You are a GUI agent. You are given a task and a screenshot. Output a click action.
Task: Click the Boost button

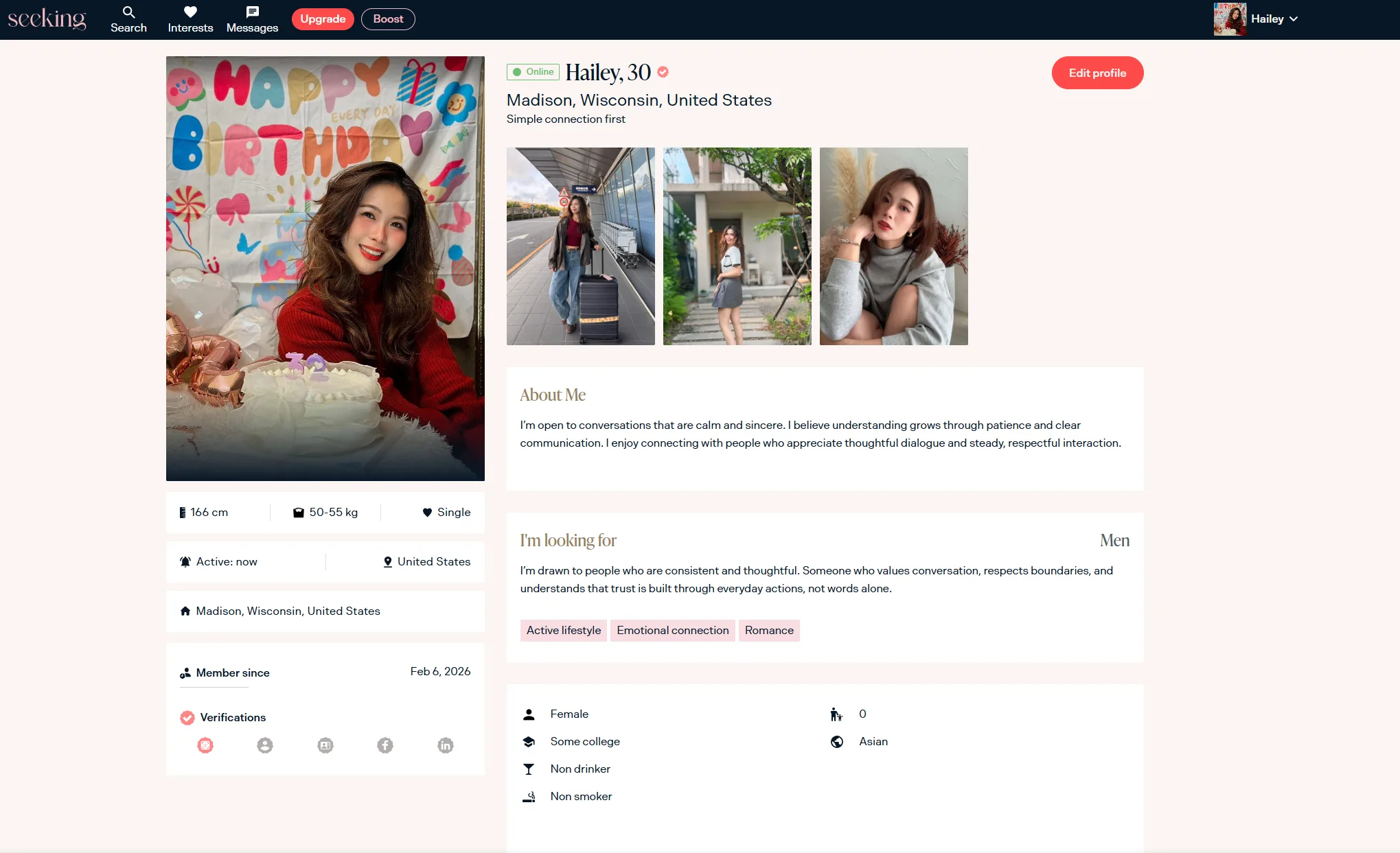388,19
